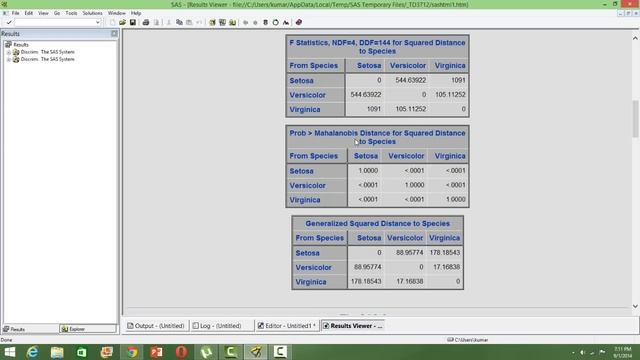Image resolution: width=640 pixels, height=360 pixels.
Task: Click the F statistic 105.11252 in the Versicolor row
Action: coord(450,95)
